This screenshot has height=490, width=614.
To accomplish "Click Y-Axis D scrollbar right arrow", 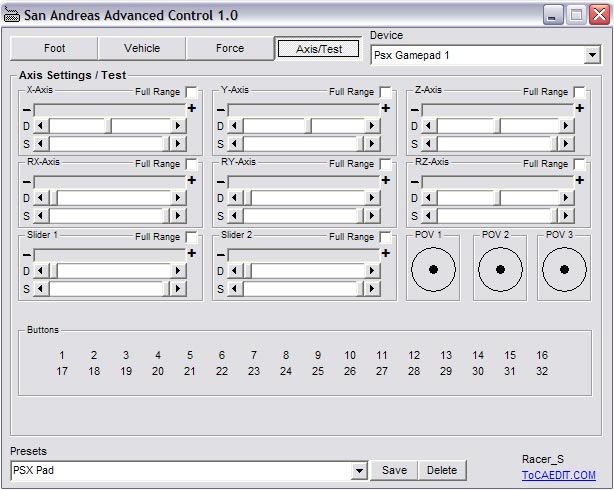I will [372, 126].
